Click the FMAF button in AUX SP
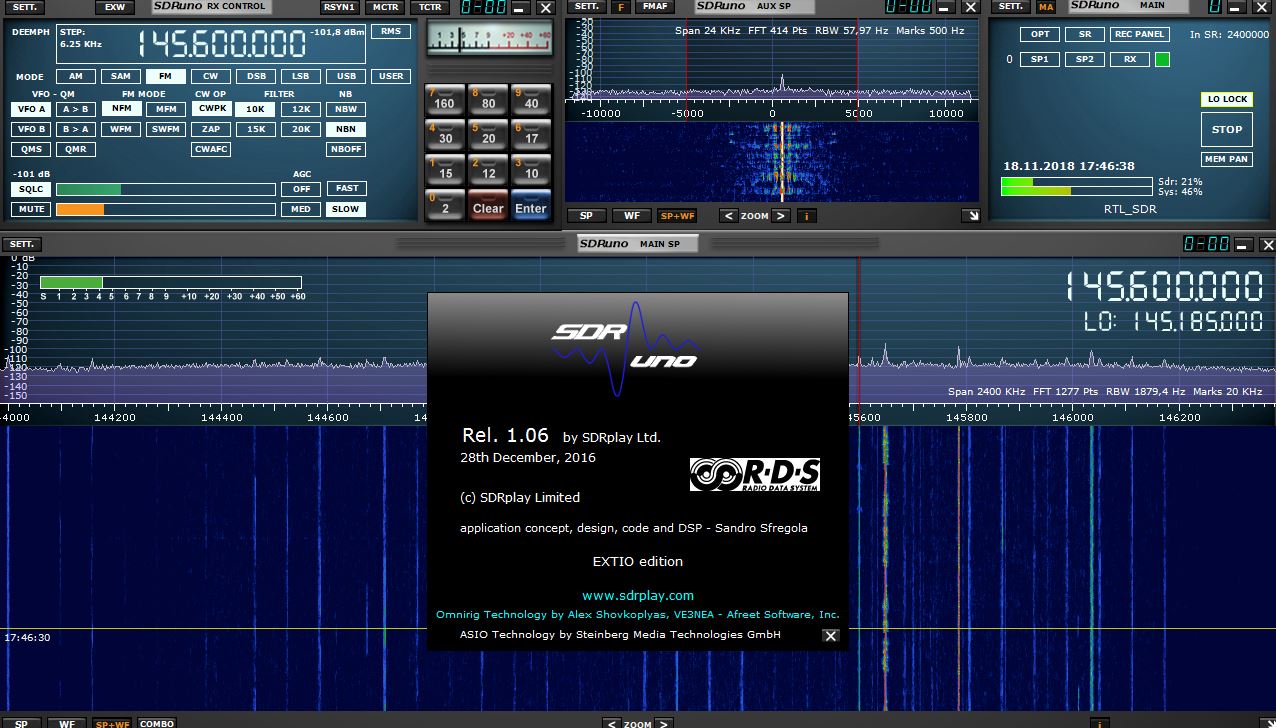Image resolution: width=1276 pixels, height=728 pixels. click(655, 7)
